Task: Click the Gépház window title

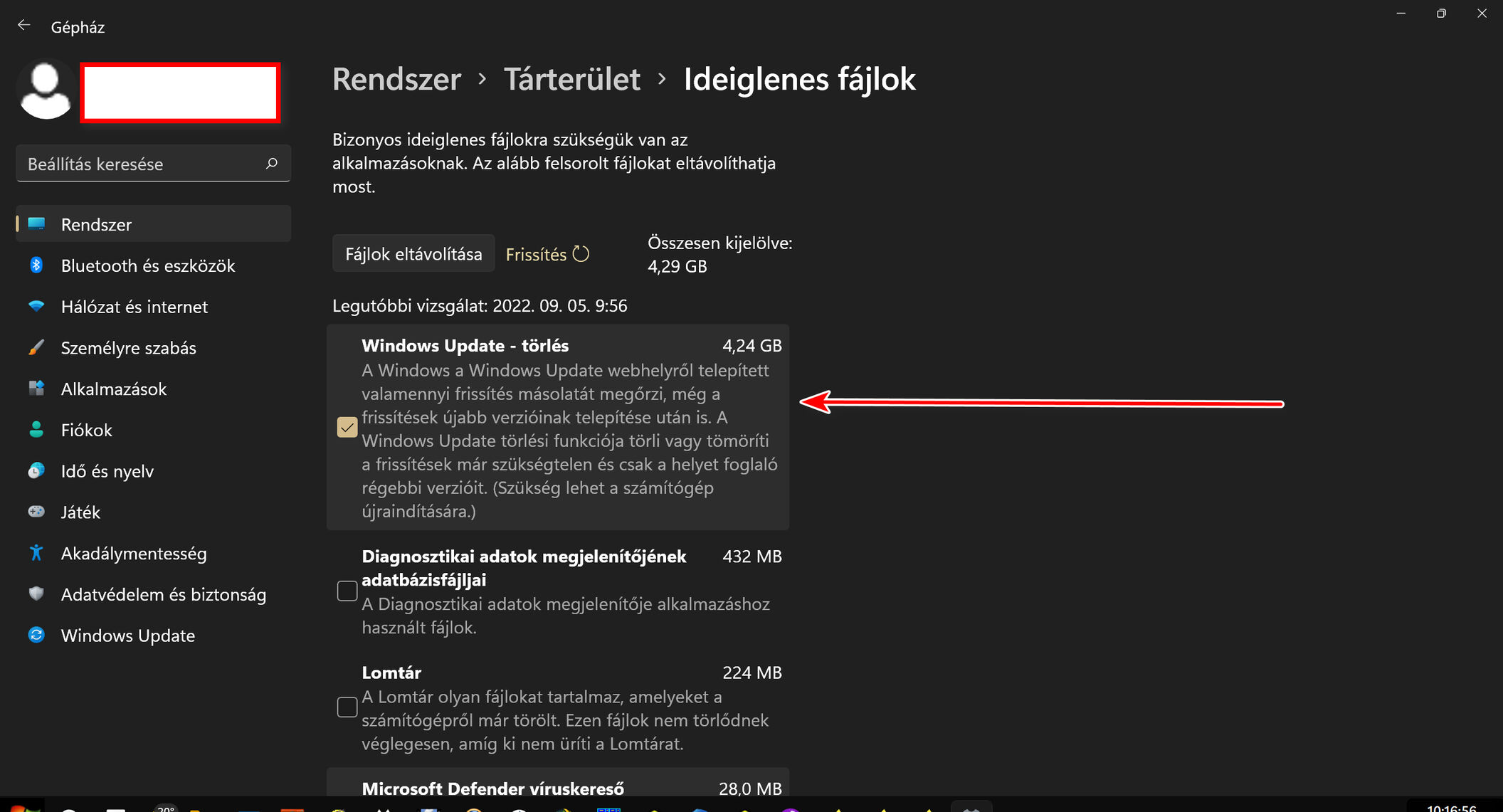Action: point(78,27)
